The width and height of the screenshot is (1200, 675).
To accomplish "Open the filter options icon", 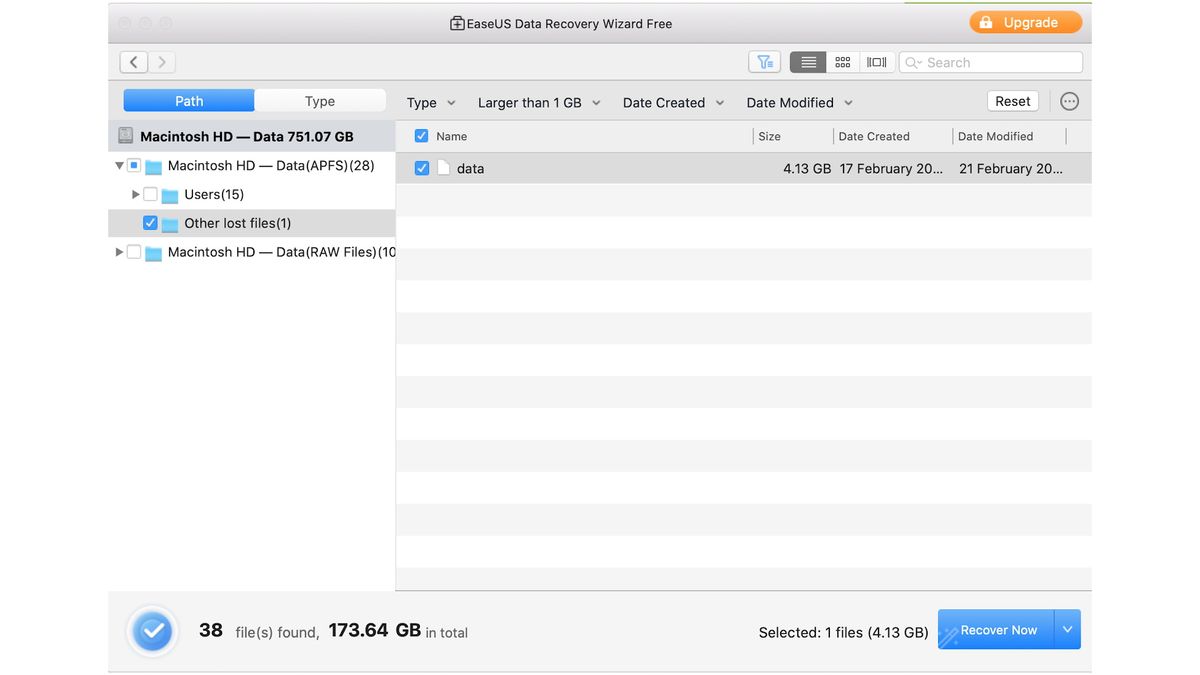I will coord(764,61).
